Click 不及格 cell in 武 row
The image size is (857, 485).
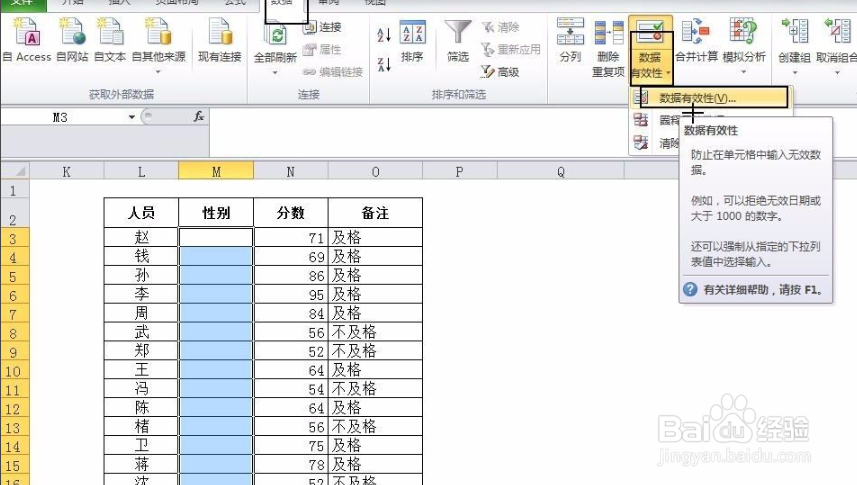(x=375, y=332)
